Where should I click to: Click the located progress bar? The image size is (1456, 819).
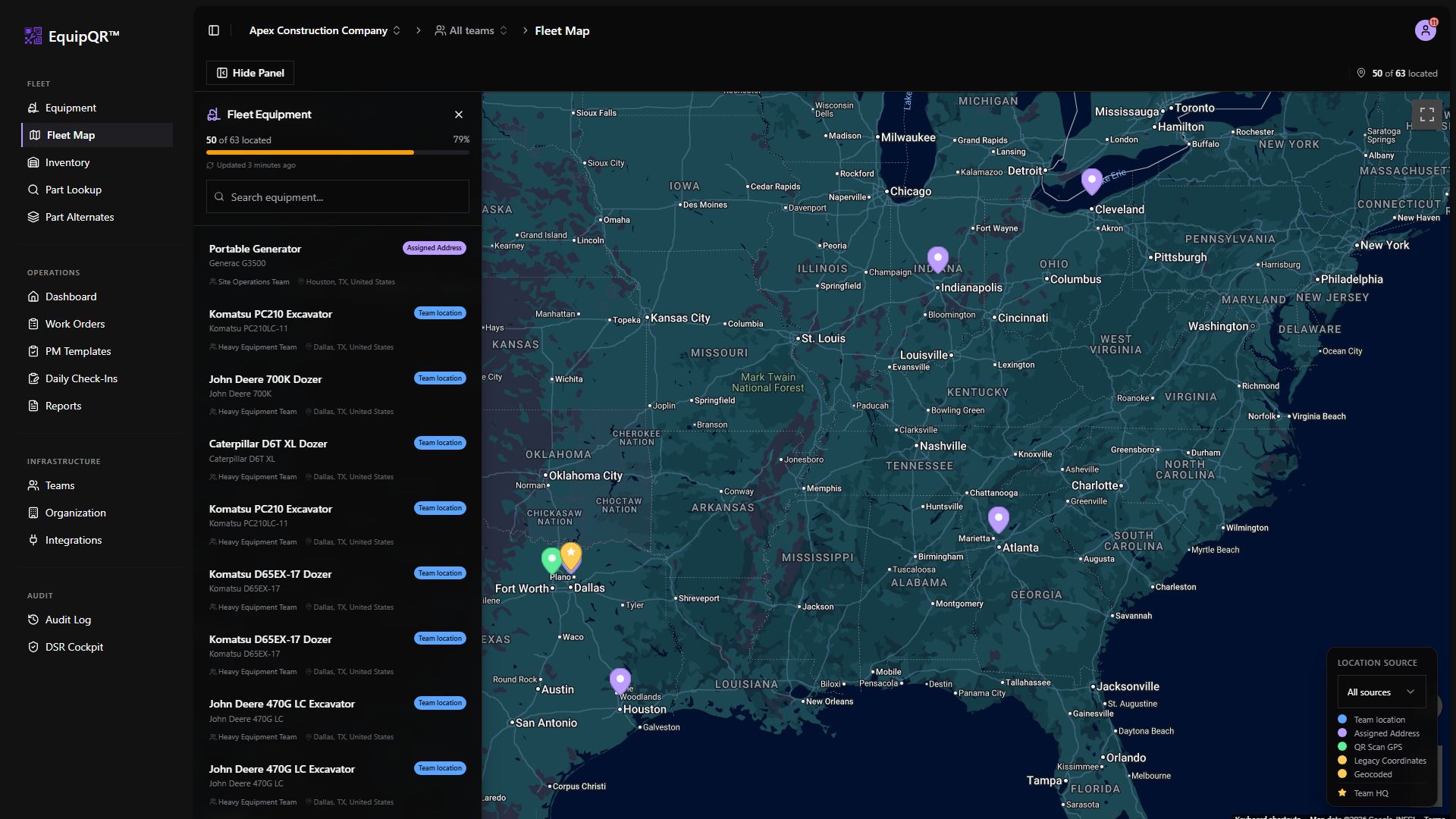[x=337, y=152]
